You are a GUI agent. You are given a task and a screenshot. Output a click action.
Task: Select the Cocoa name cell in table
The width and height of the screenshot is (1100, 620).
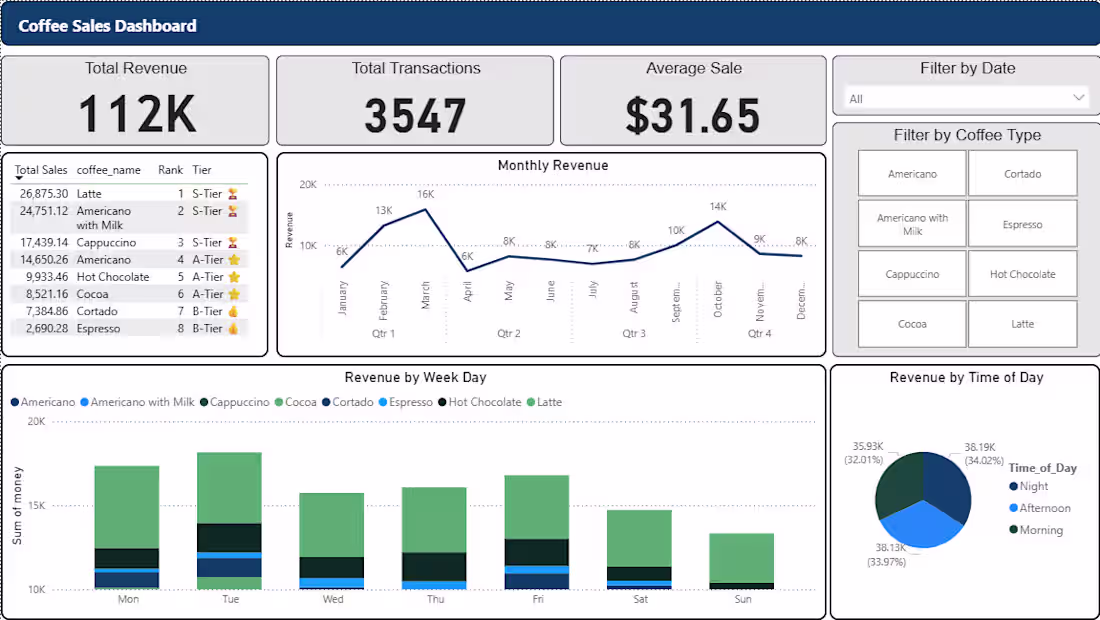[x=92, y=294]
